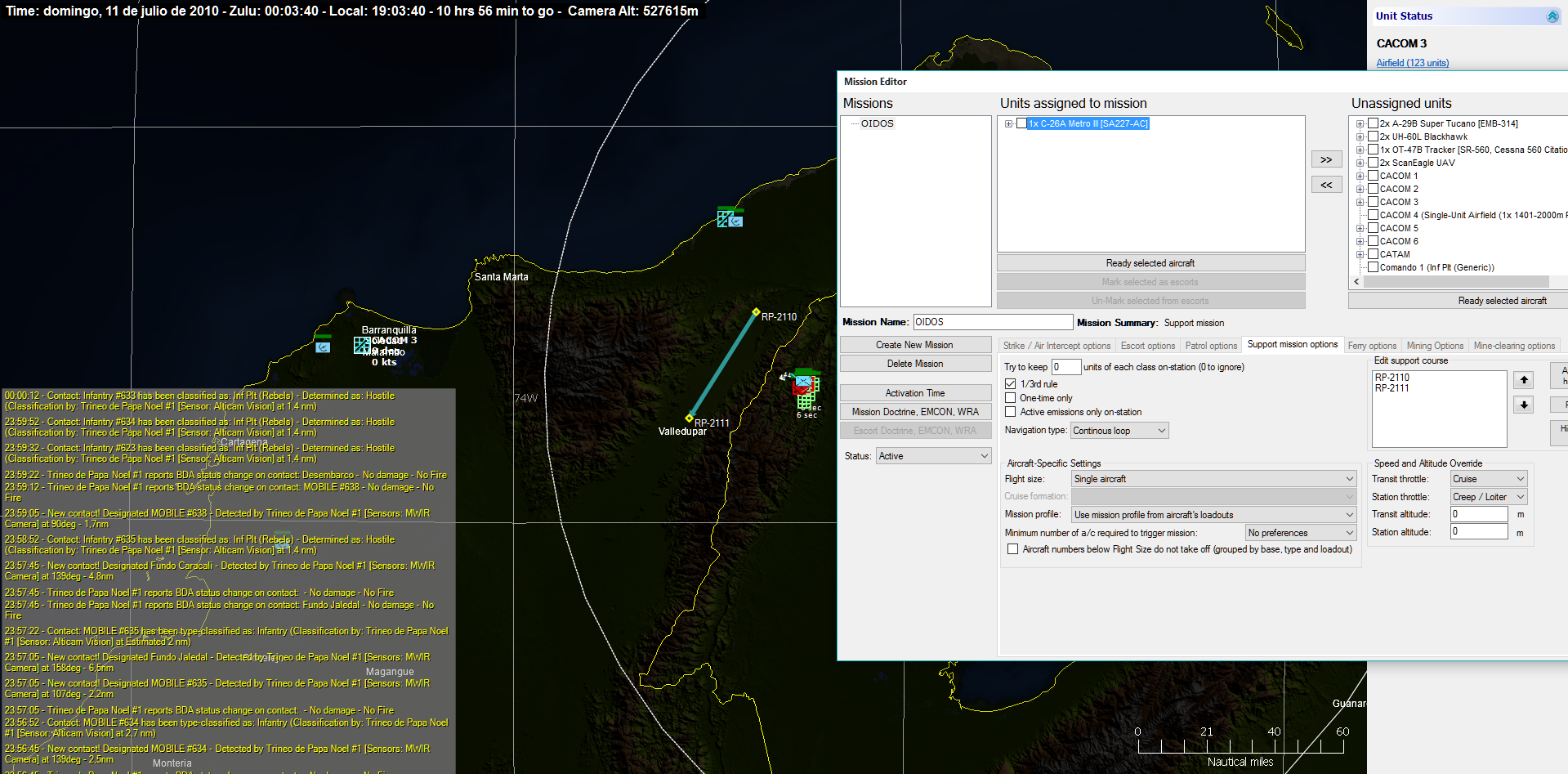The height and width of the screenshot is (774, 1568).
Task: Expand the CACOM 1 tree node
Action: [x=1360, y=176]
